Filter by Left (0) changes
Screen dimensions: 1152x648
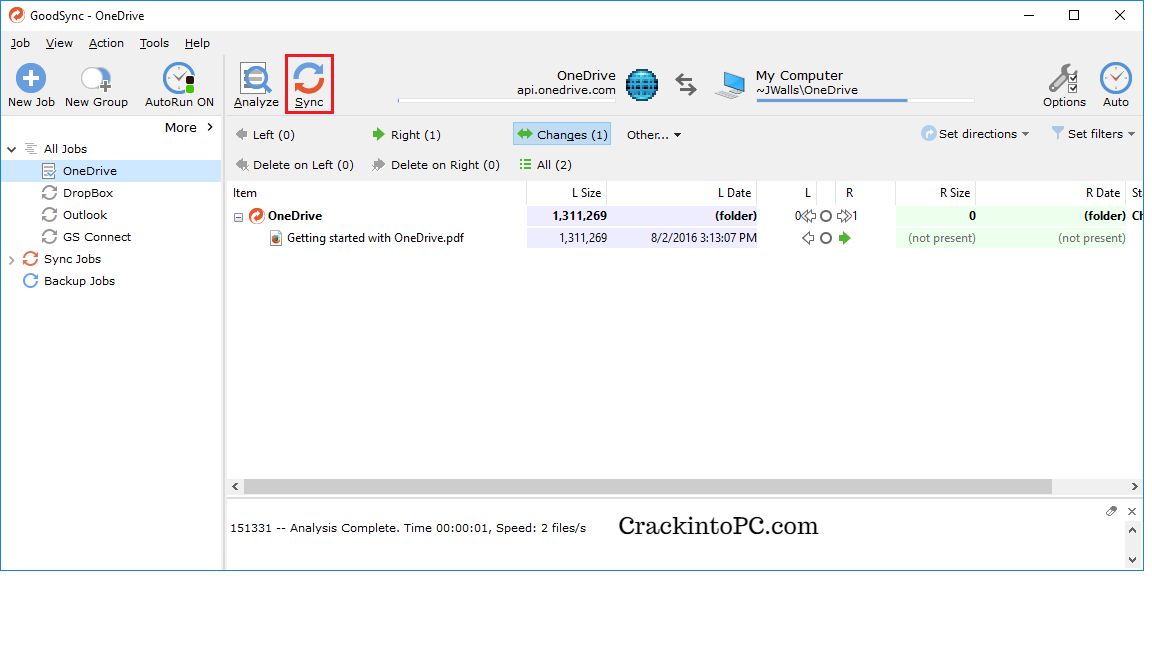(264, 135)
